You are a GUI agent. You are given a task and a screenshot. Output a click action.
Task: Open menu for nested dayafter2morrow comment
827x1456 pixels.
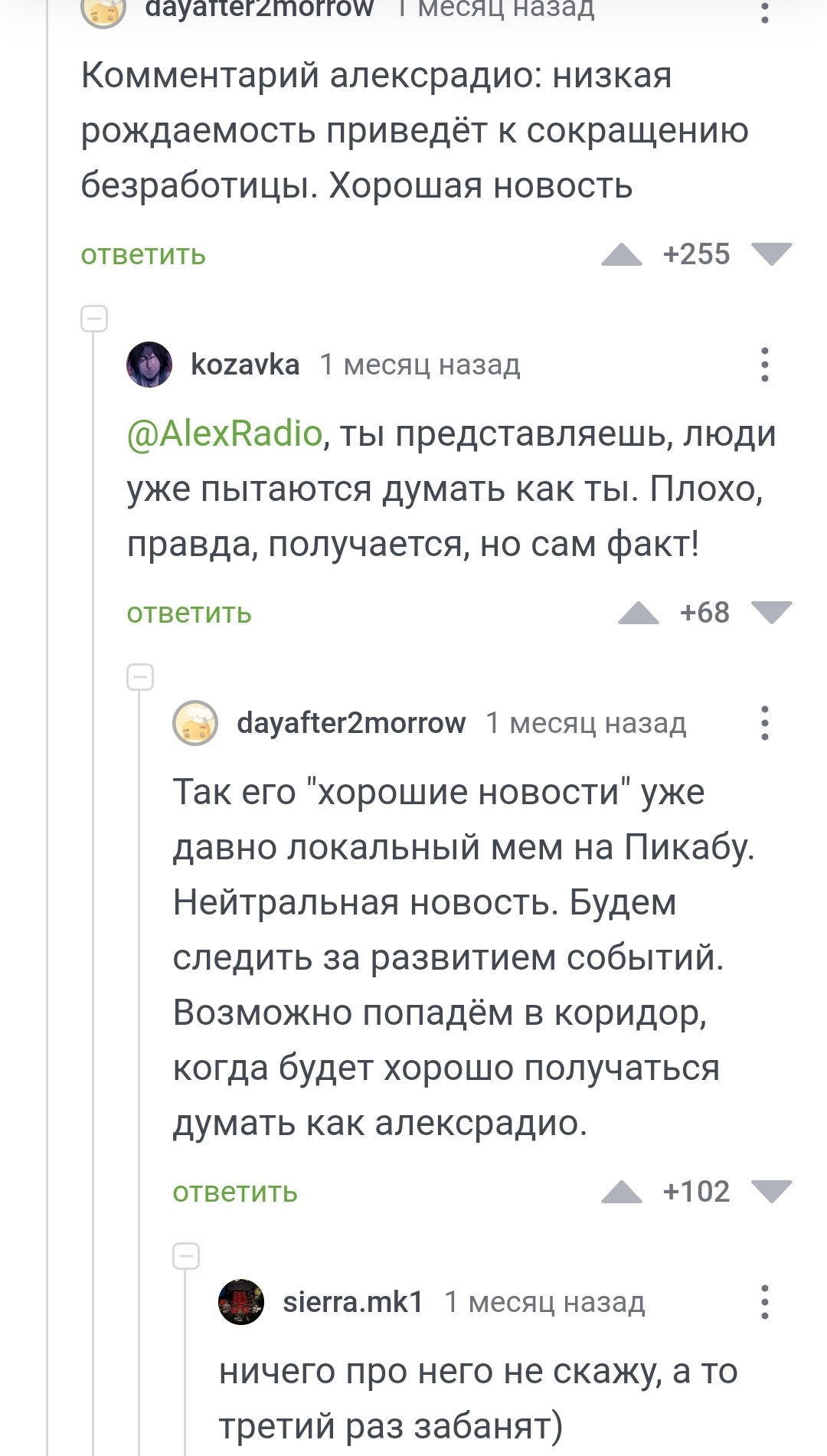tap(764, 723)
